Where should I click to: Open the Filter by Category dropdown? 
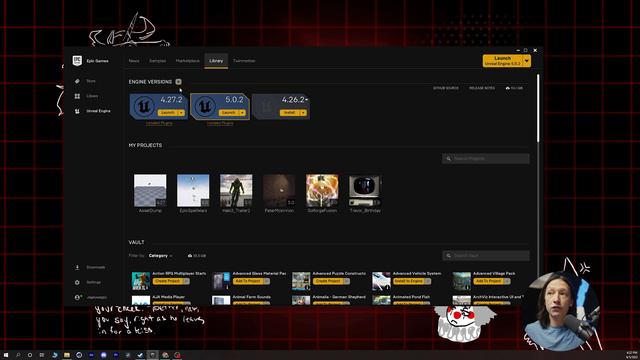(160, 256)
